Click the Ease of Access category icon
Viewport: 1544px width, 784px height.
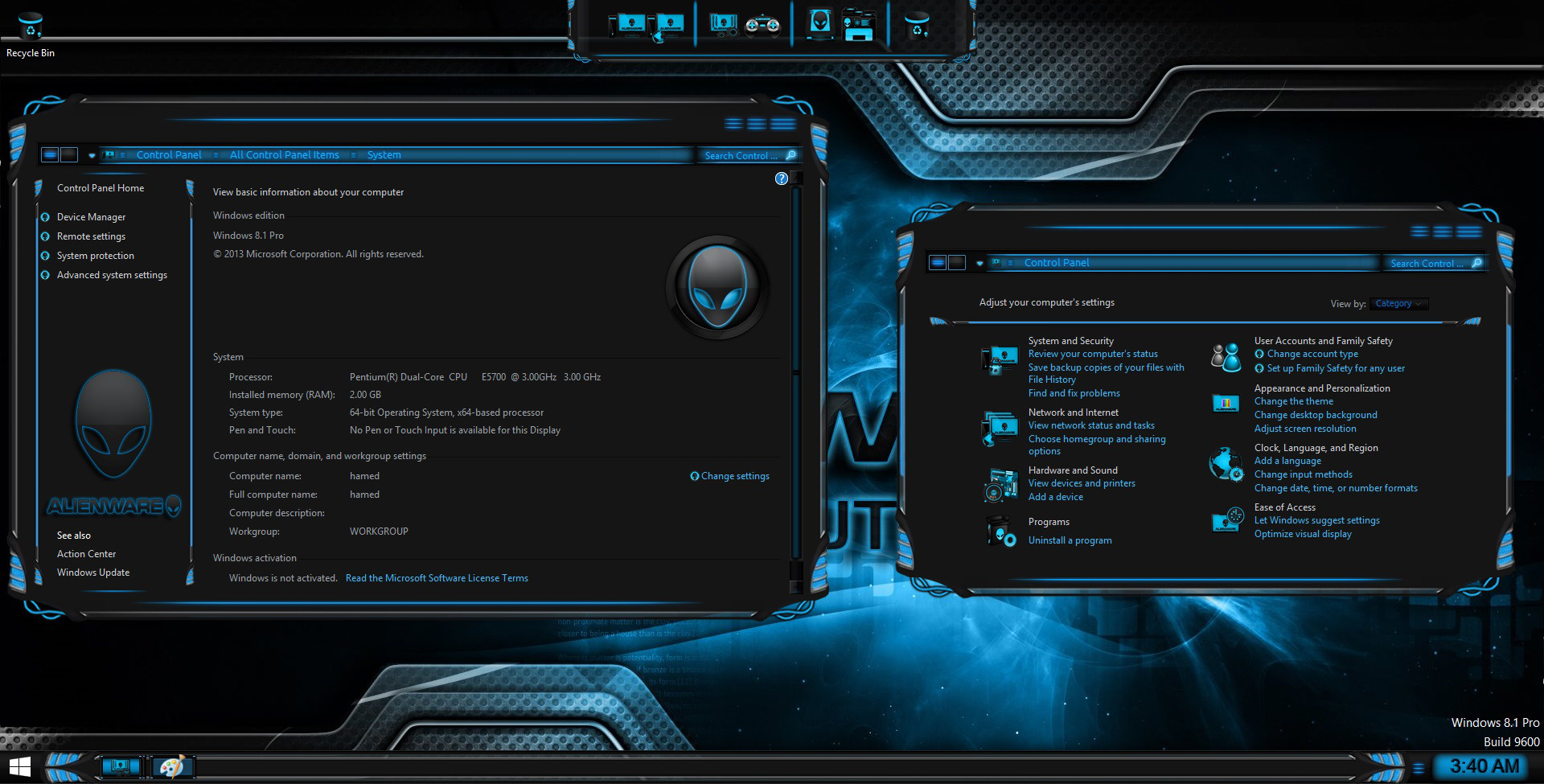[x=1228, y=520]
